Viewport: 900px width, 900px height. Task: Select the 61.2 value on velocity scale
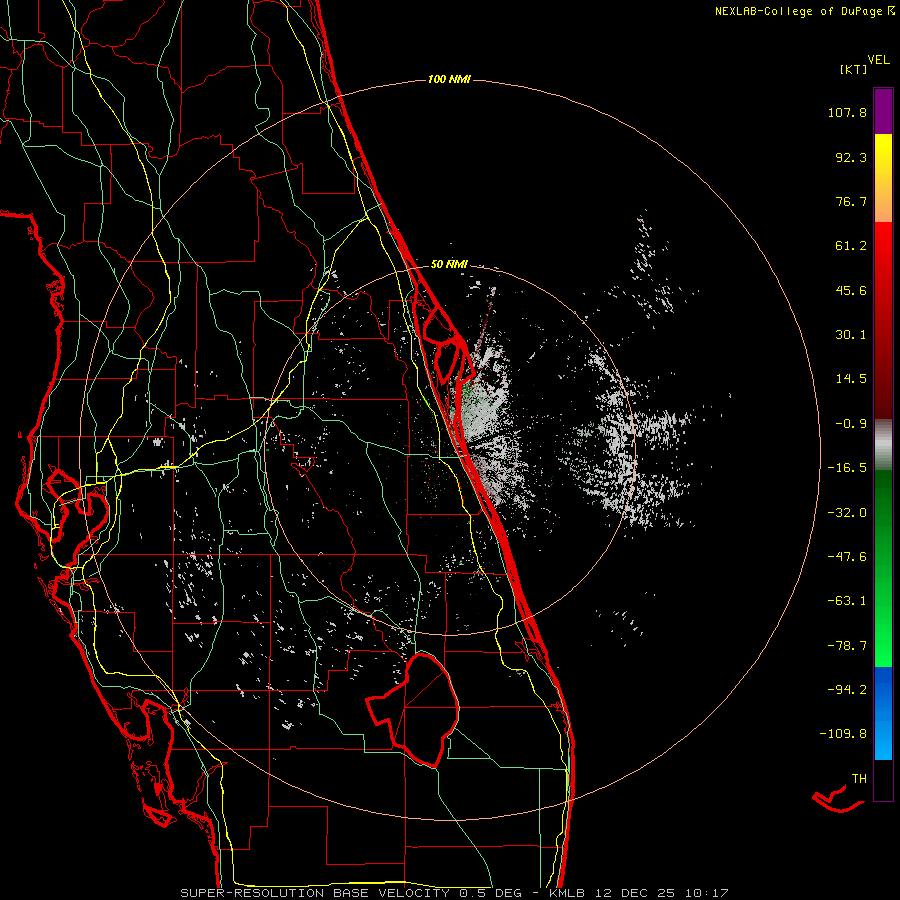point(851,246)
